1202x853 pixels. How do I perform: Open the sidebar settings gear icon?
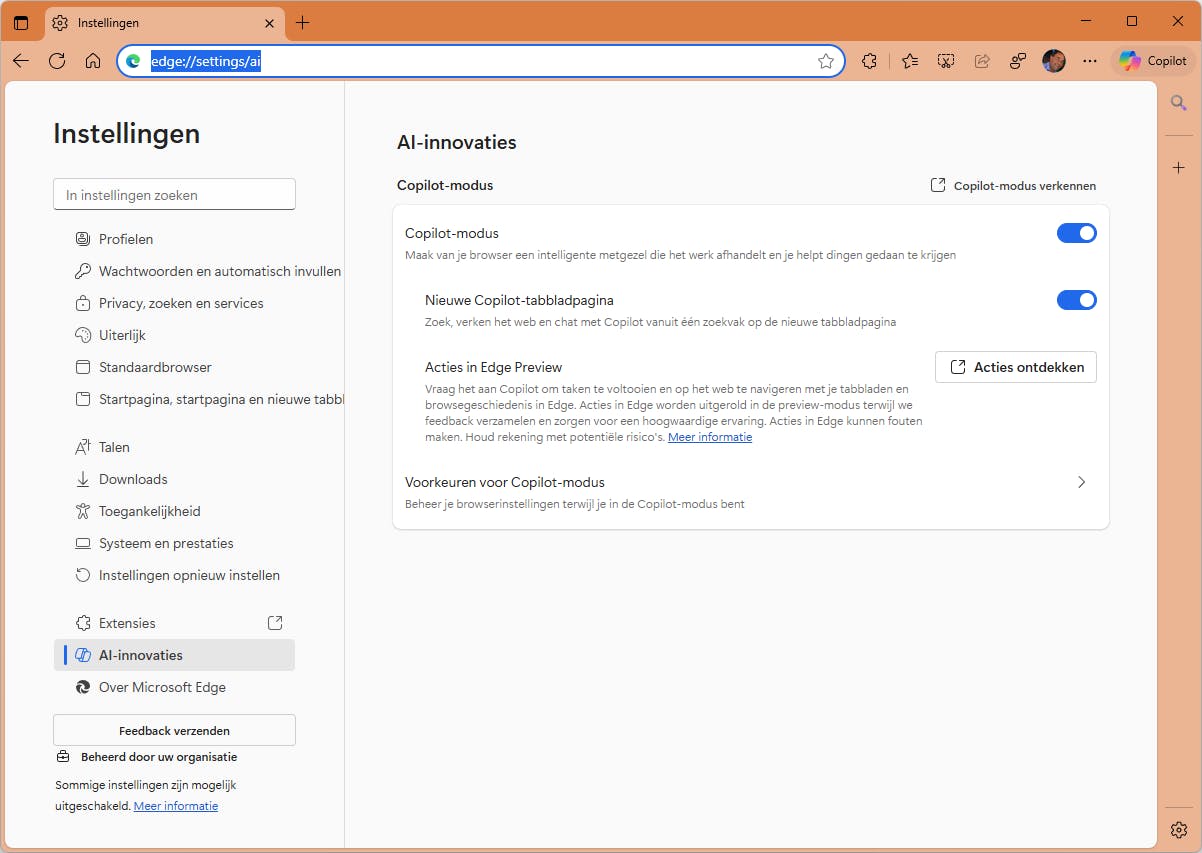[1179, 830]
